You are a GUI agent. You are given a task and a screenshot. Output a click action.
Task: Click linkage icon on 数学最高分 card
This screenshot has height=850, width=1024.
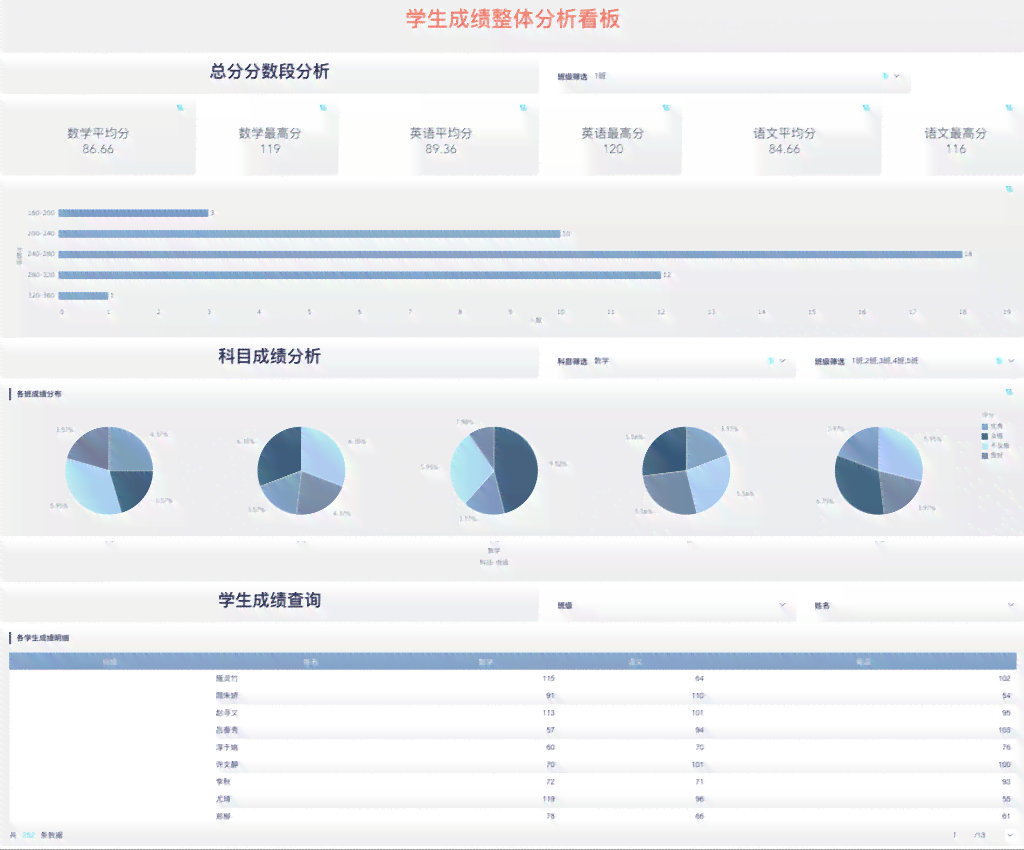click(323, 108)
